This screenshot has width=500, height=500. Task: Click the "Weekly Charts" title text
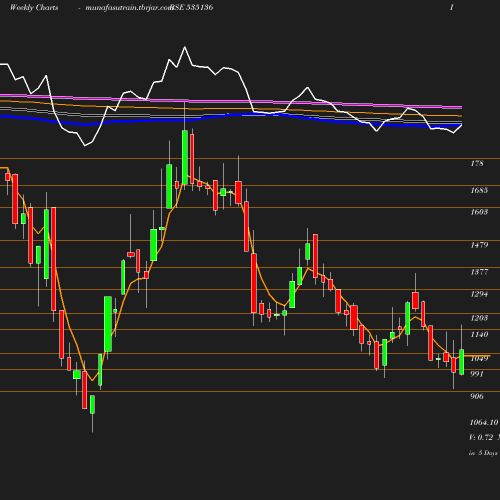(x=34, y=8)
